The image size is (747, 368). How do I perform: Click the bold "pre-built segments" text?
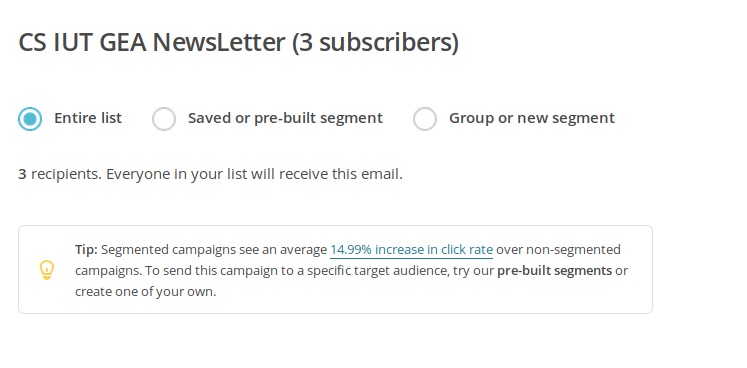[555, 271]
